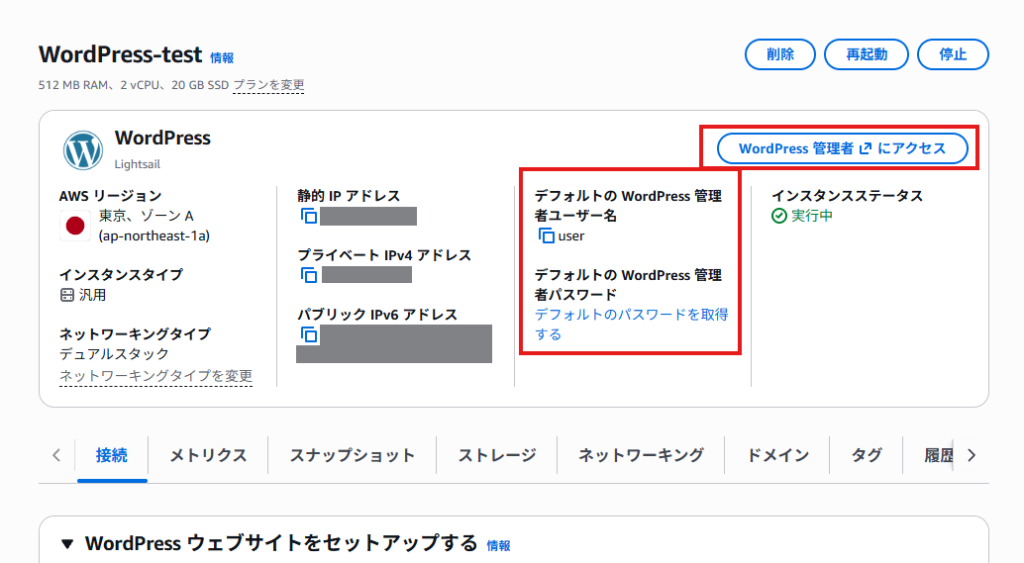1024x563 pixels.
Task: Copy the default WordPress admin username
Action: pos(546,236)
